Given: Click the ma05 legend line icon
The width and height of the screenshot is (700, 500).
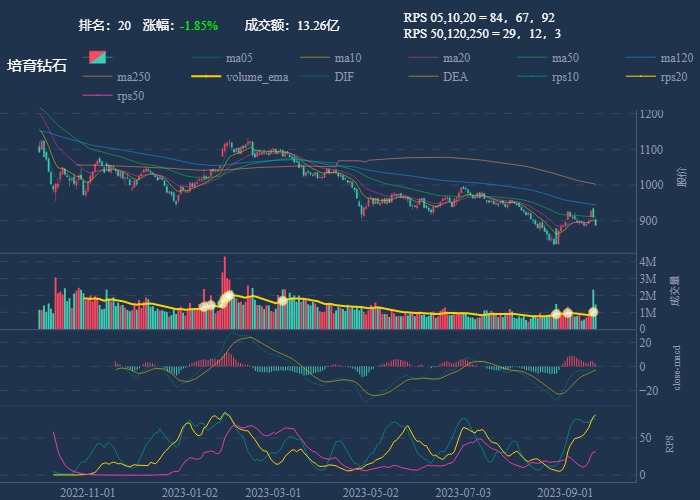Looking at the screenshot, I should pos(204,57).
